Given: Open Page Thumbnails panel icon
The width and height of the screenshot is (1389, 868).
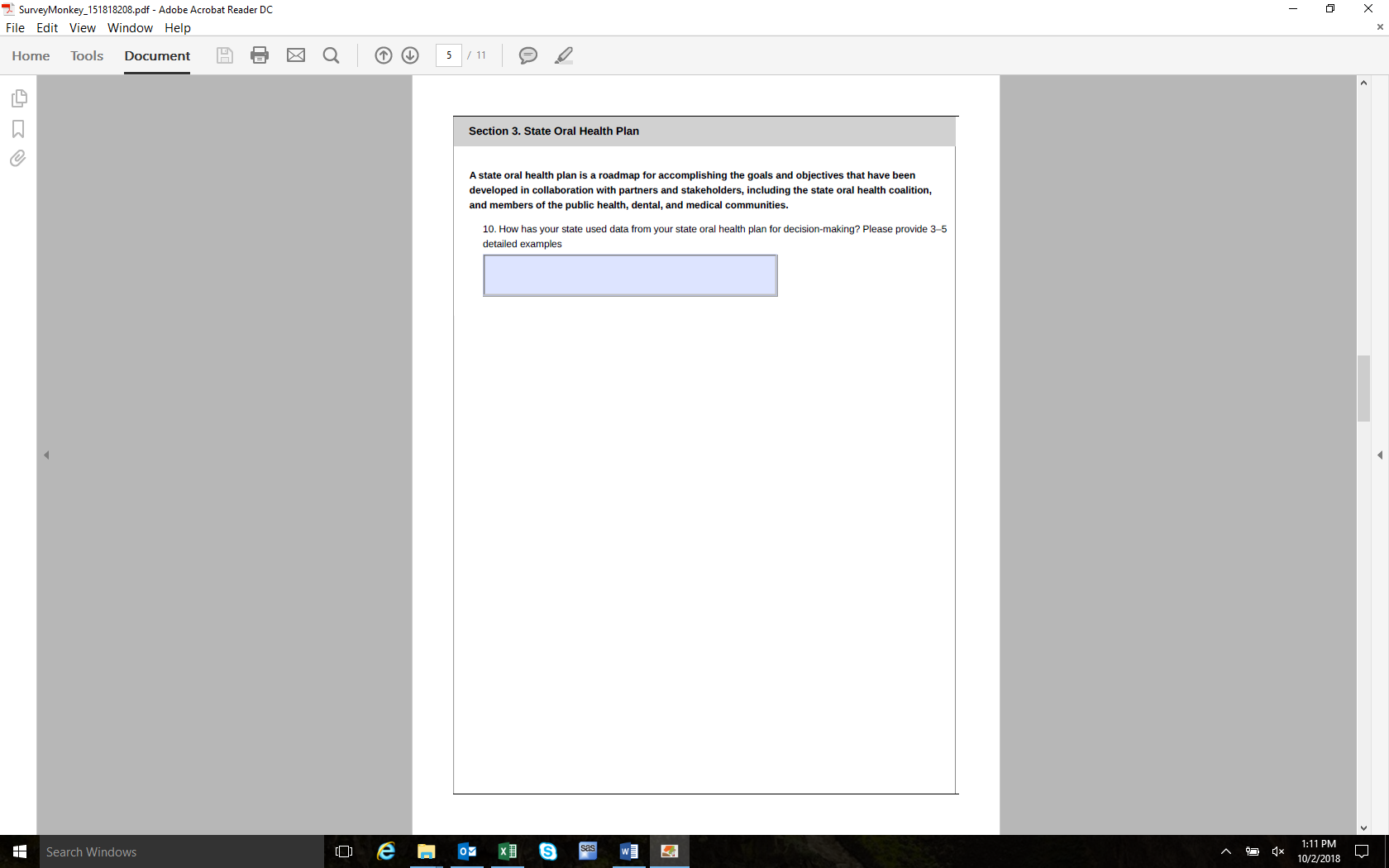Looking at the screenshot, I should click(x=19, y=98).
